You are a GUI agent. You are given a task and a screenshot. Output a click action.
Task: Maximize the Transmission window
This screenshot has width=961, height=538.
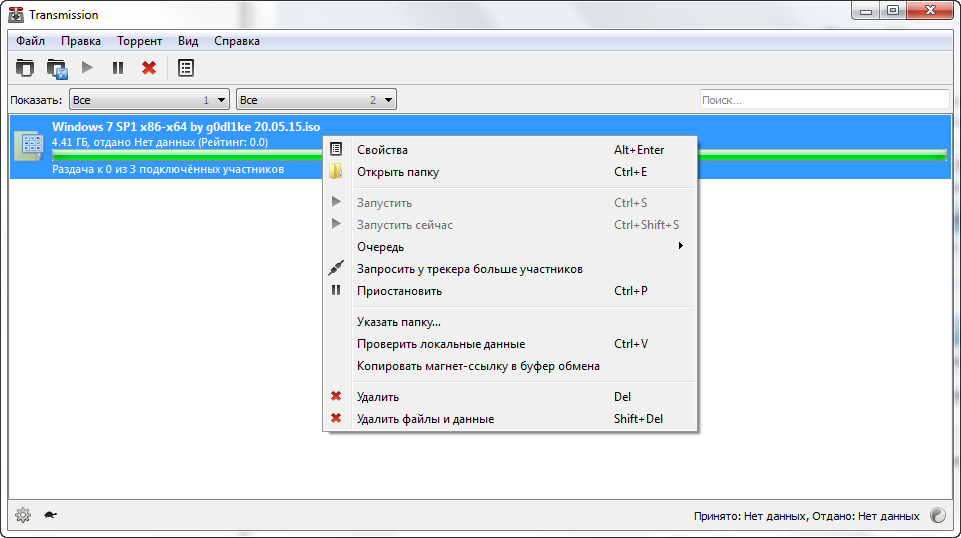893,10
